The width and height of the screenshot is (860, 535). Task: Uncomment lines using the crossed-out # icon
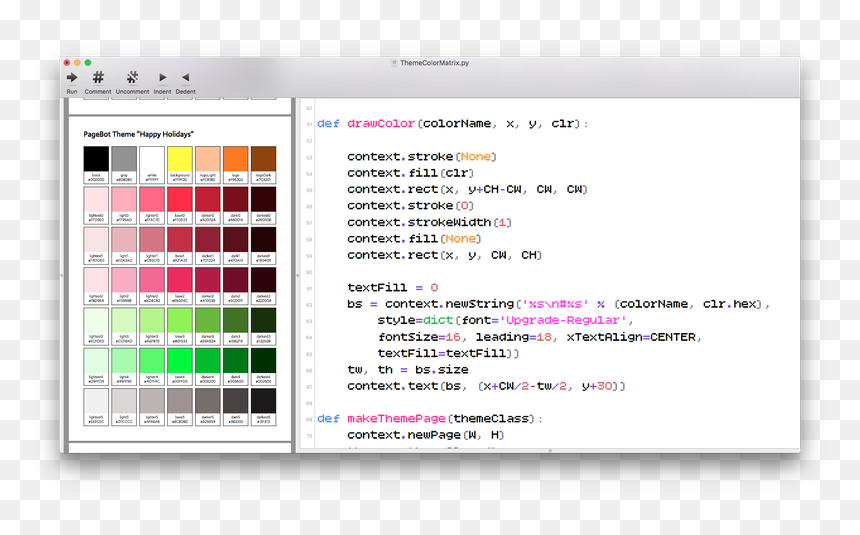tap(132, 77)
